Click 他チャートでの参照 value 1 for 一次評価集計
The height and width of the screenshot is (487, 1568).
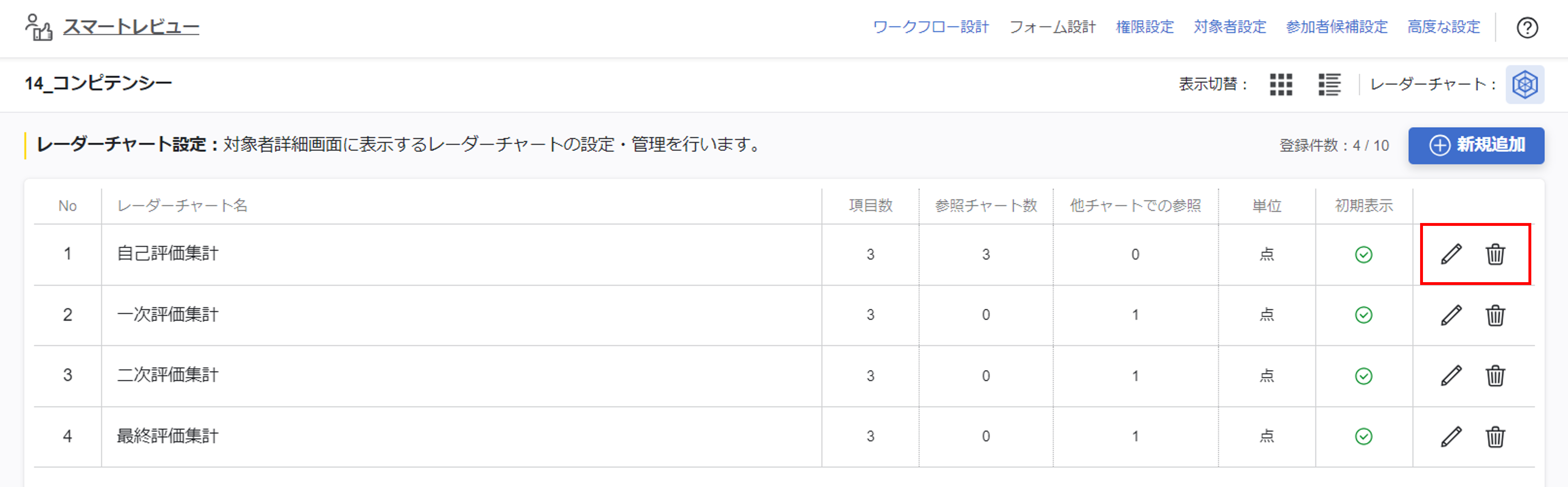click(x=1135, y=315)
